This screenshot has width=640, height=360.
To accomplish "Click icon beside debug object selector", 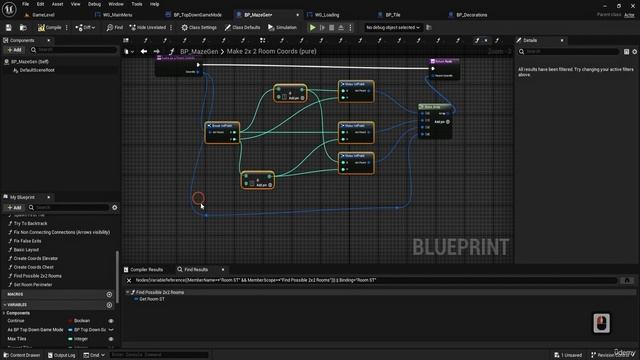I will [x=429, y=27].
